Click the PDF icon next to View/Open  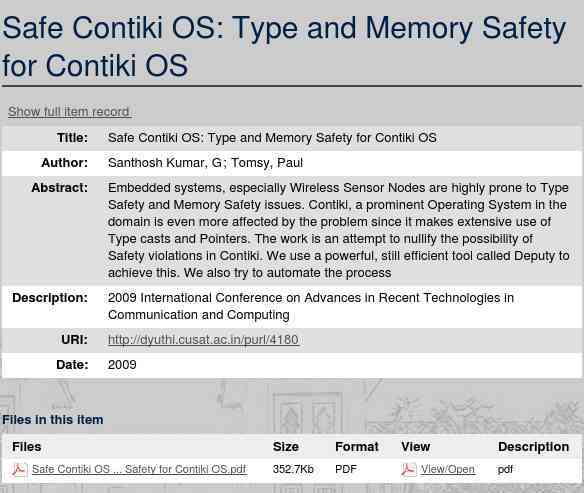click(409, 470)
